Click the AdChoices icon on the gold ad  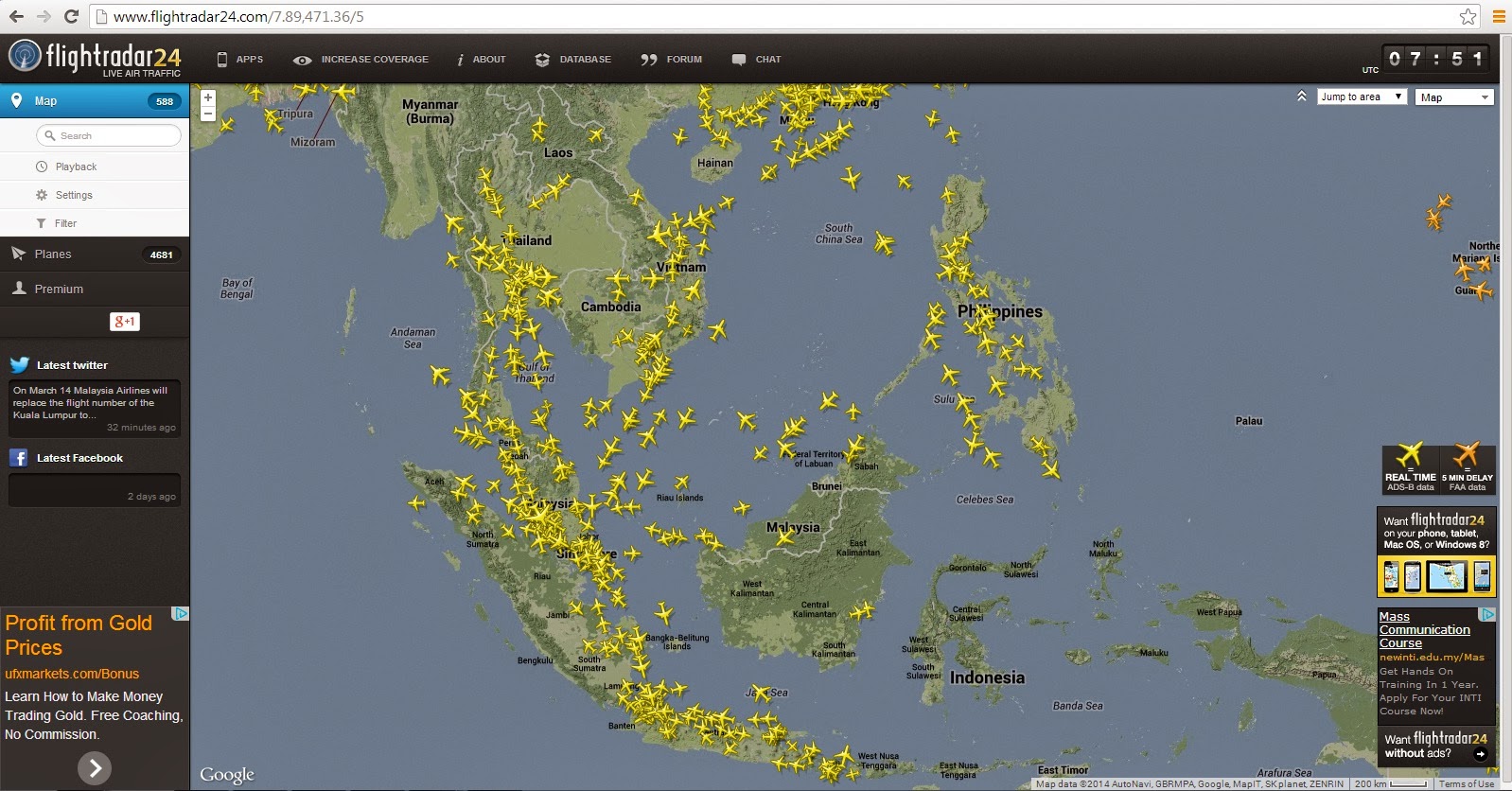[180, 614]
